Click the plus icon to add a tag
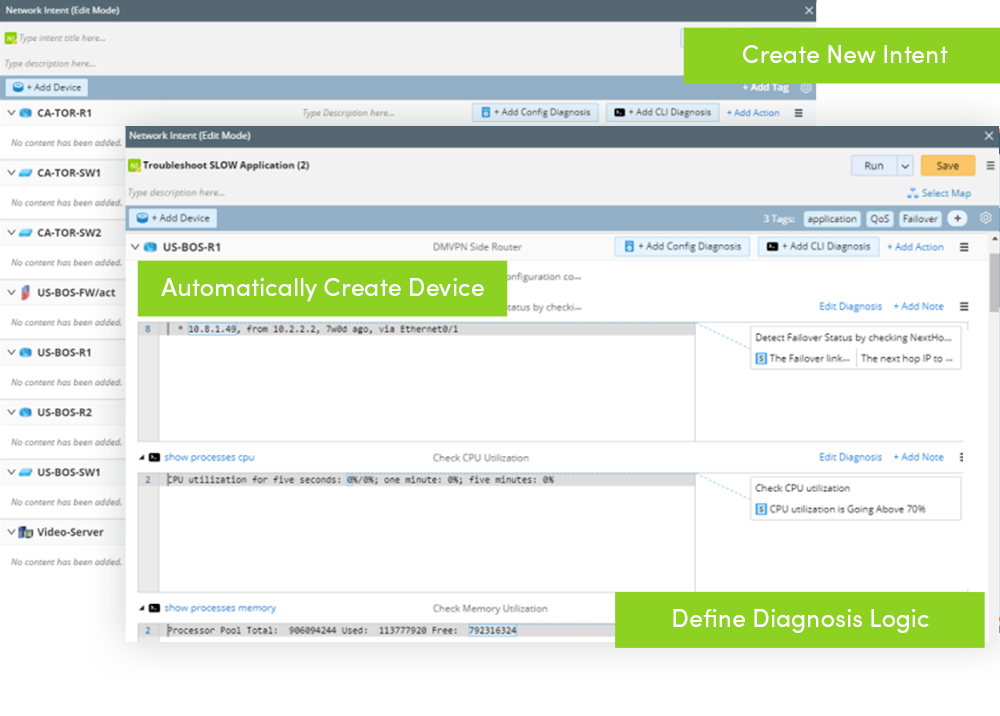This screenshot has height=716, width=1000. (x=957, y=218)
